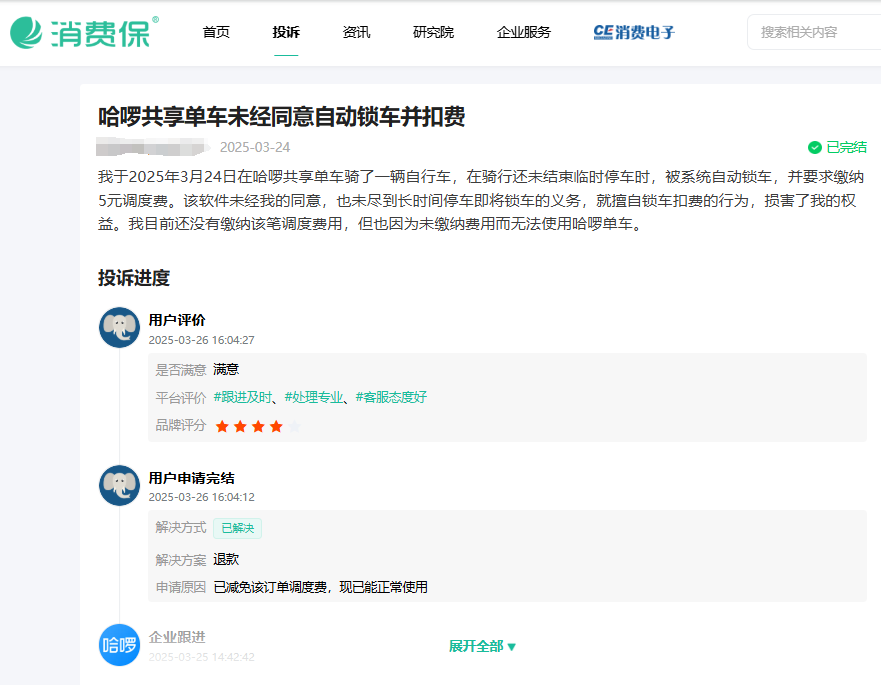Click the fifth empty rating star
This screenshot has height=685, width=881.
[x=294, y=427]
